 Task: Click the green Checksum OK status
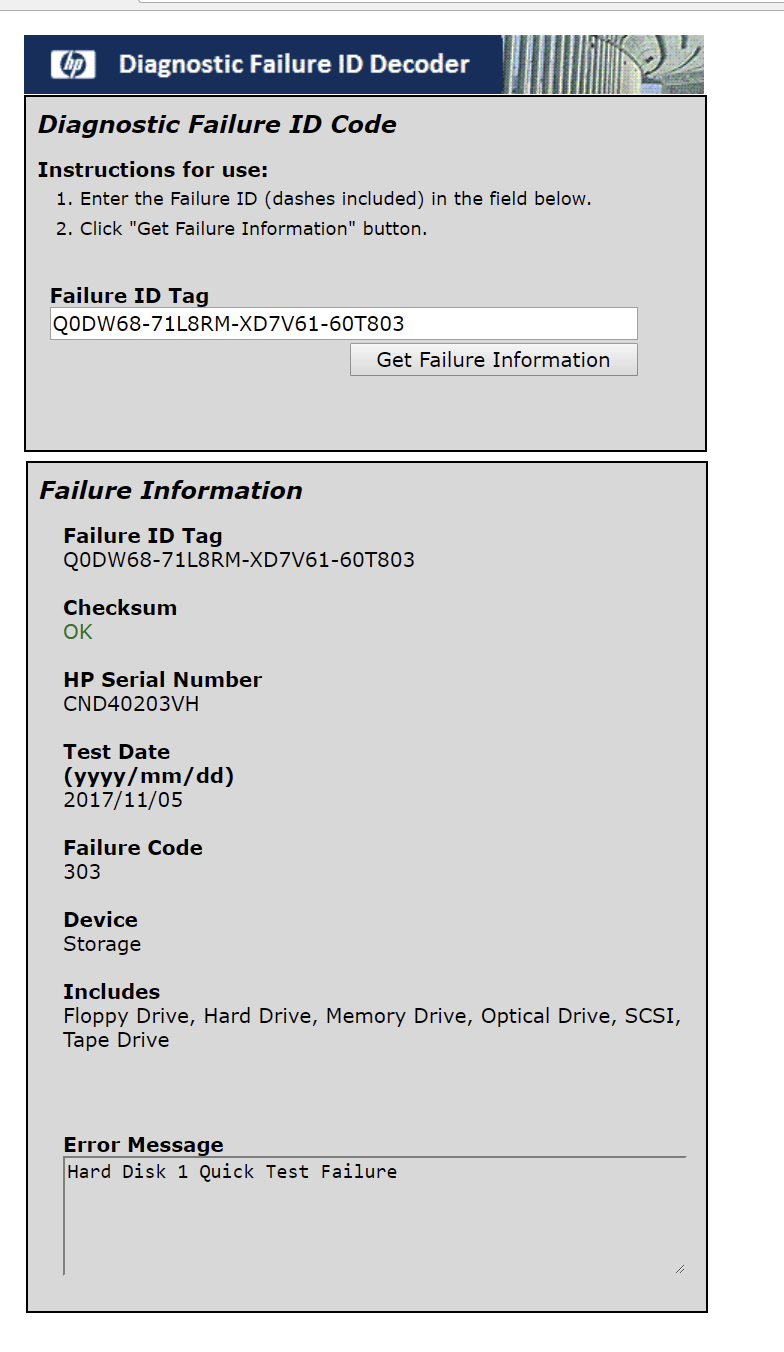[78, 632]
